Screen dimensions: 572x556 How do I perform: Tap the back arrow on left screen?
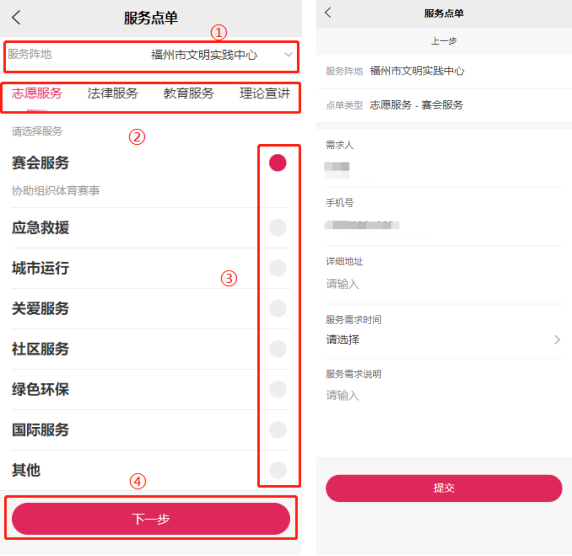tap(16, 18)
